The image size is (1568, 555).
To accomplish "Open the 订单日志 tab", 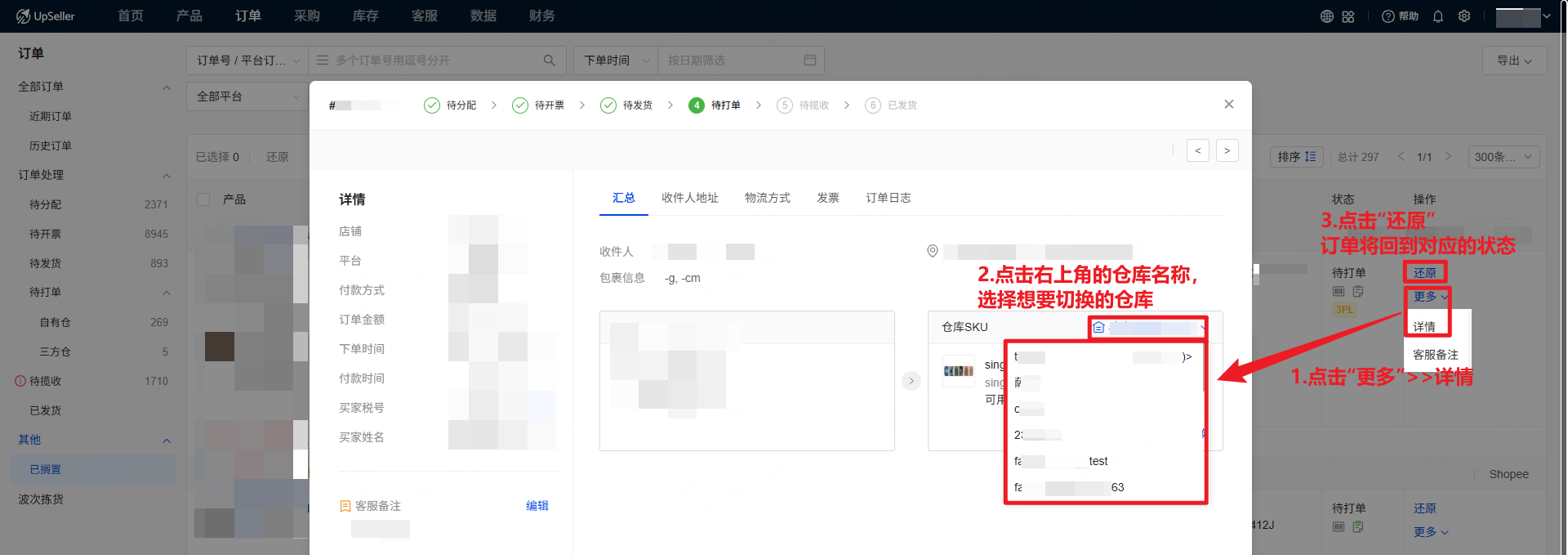I will [888, 198].
